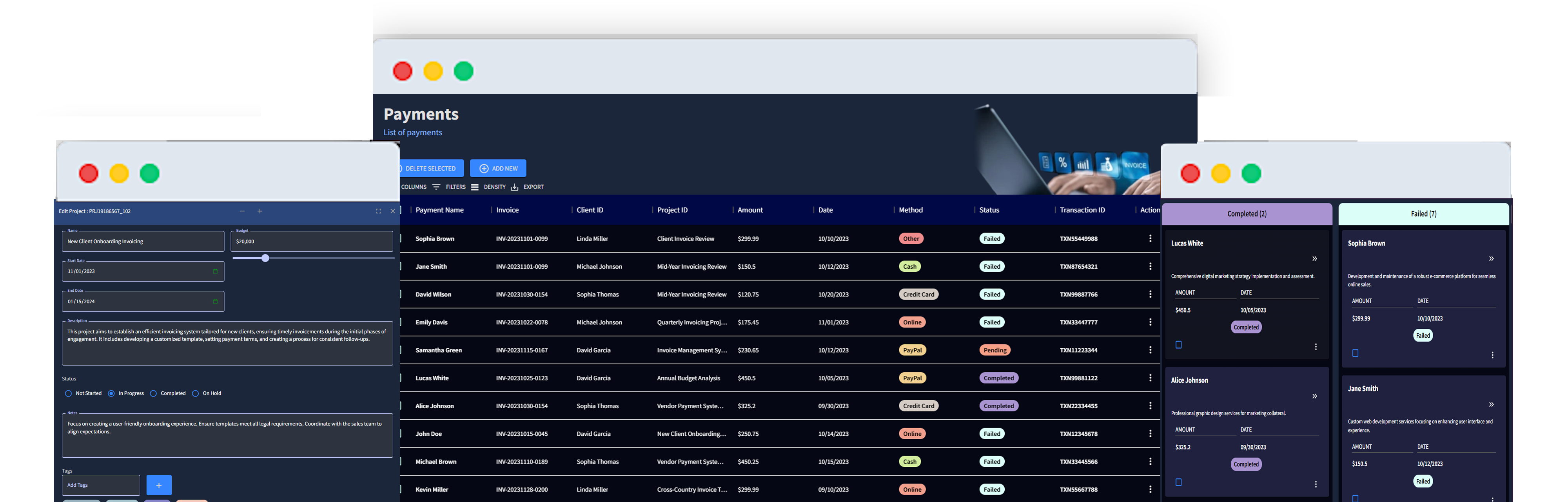The width and height of the screenshot is (1568, 502).
Task: Click the Density icon
Action: (x=475, y=187)
